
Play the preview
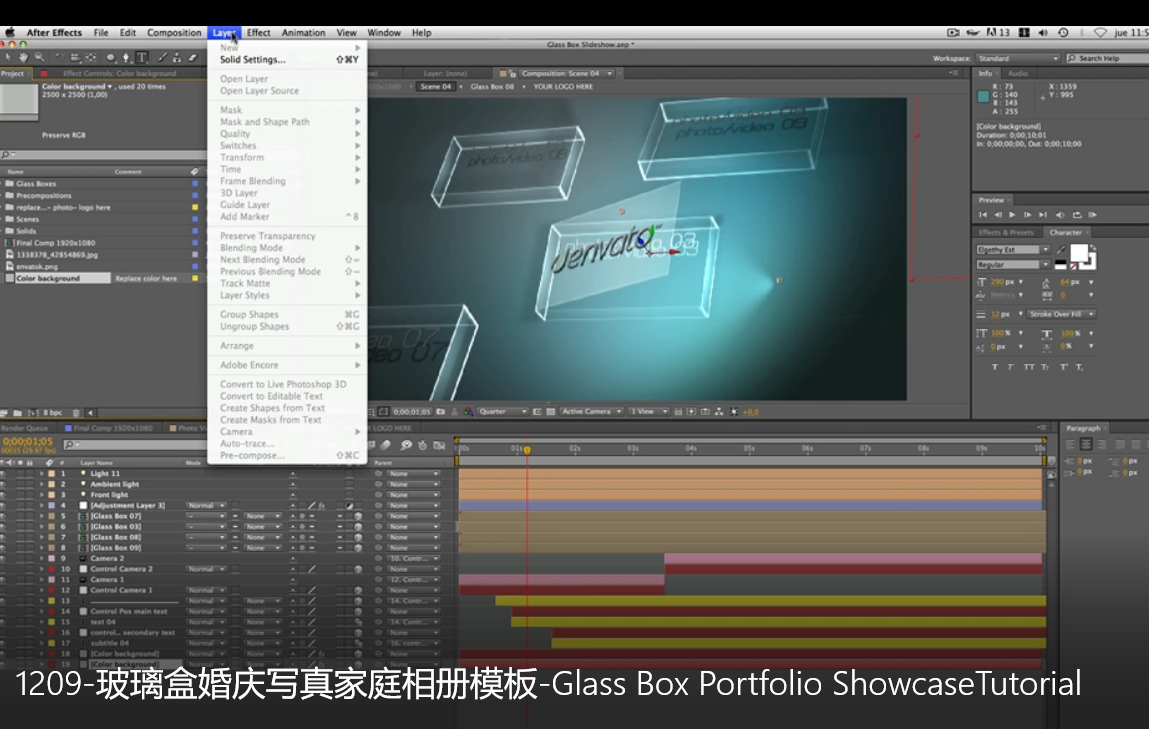[1012, 215]
